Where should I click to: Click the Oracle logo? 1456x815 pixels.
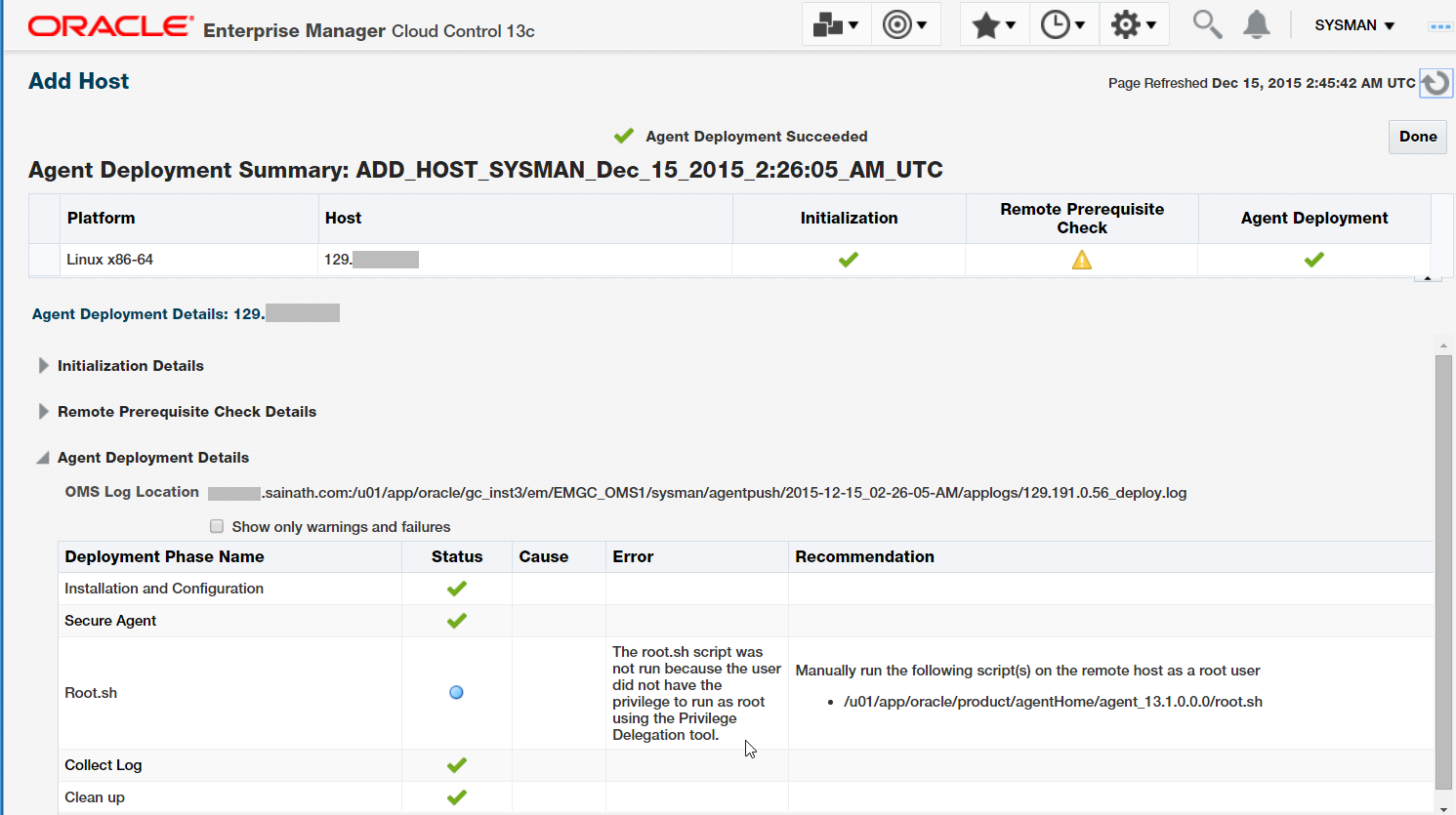point(110,25)
